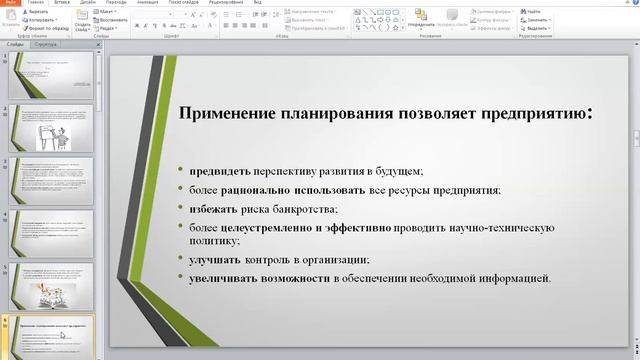The image size is (640, 360).
Task: Open the font size combo box
Action: 181,15
